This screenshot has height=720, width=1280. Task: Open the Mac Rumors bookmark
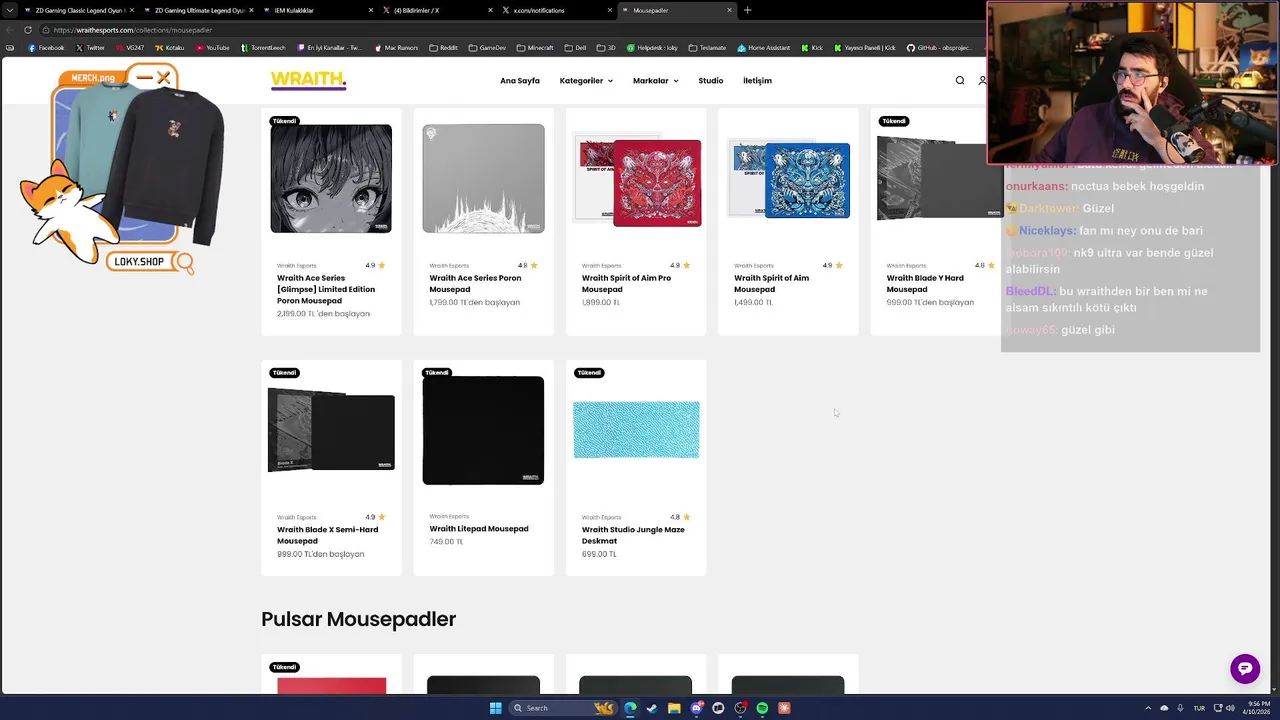click(397, 48)
